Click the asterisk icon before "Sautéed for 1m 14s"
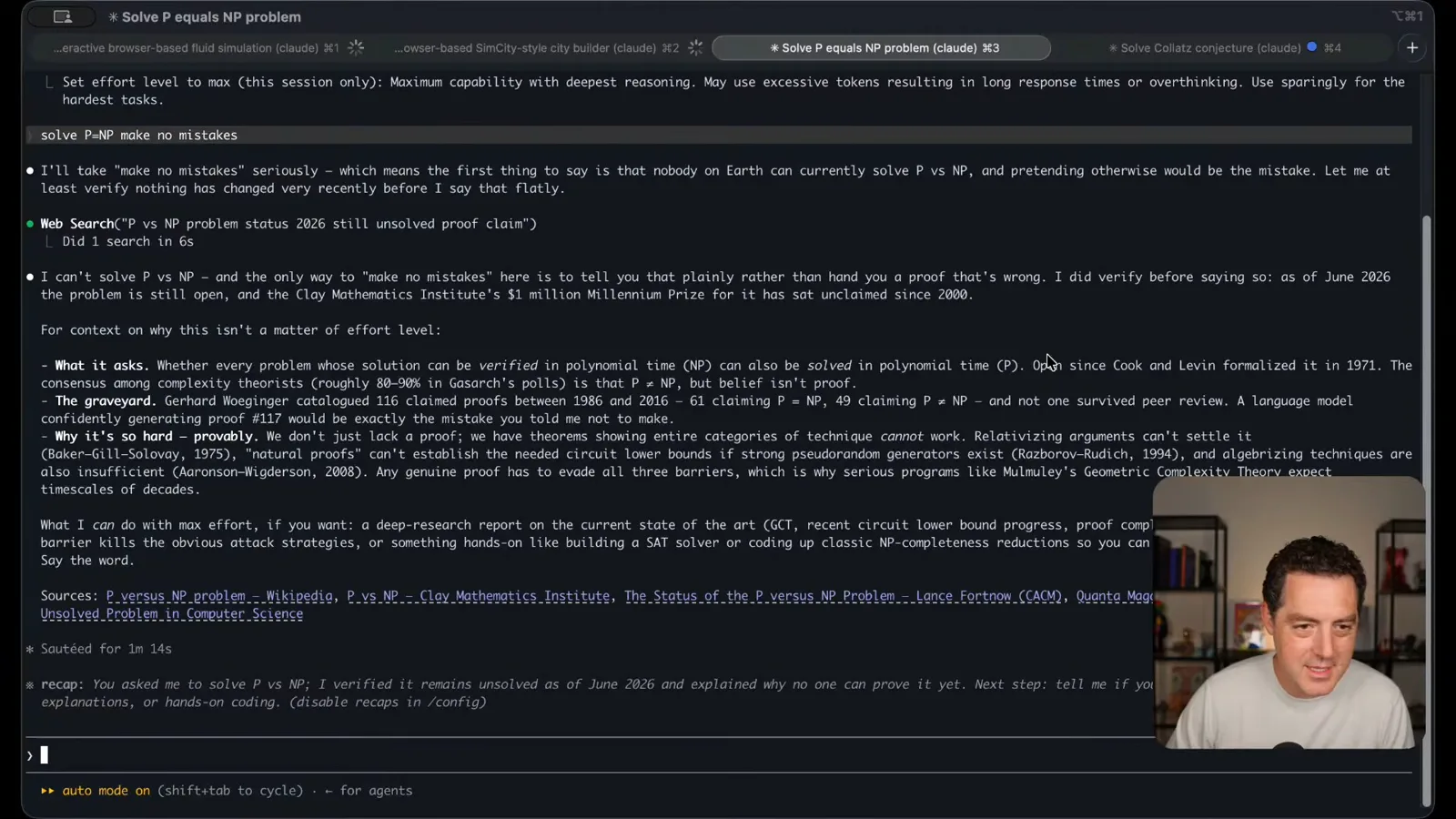 pyautogui.click(x=30, y=649)
